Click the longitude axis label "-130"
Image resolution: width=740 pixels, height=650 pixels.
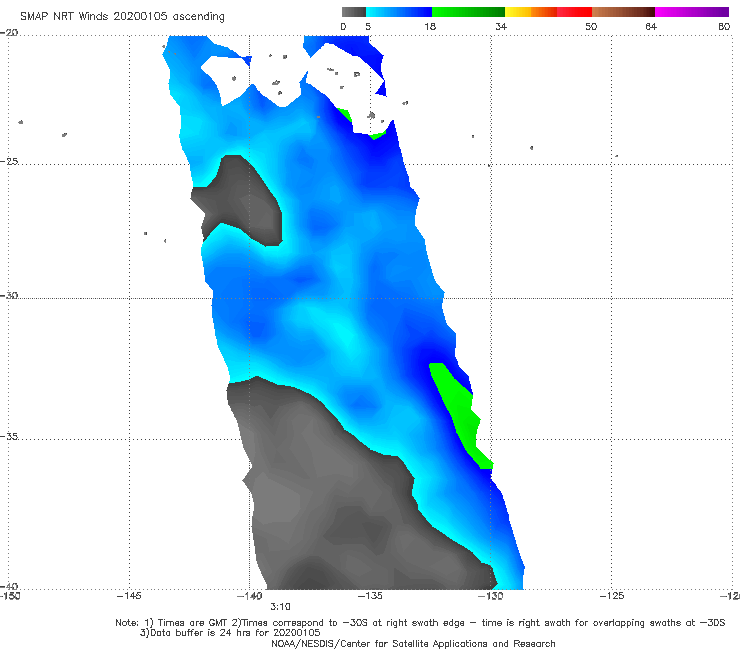point(490,596)
